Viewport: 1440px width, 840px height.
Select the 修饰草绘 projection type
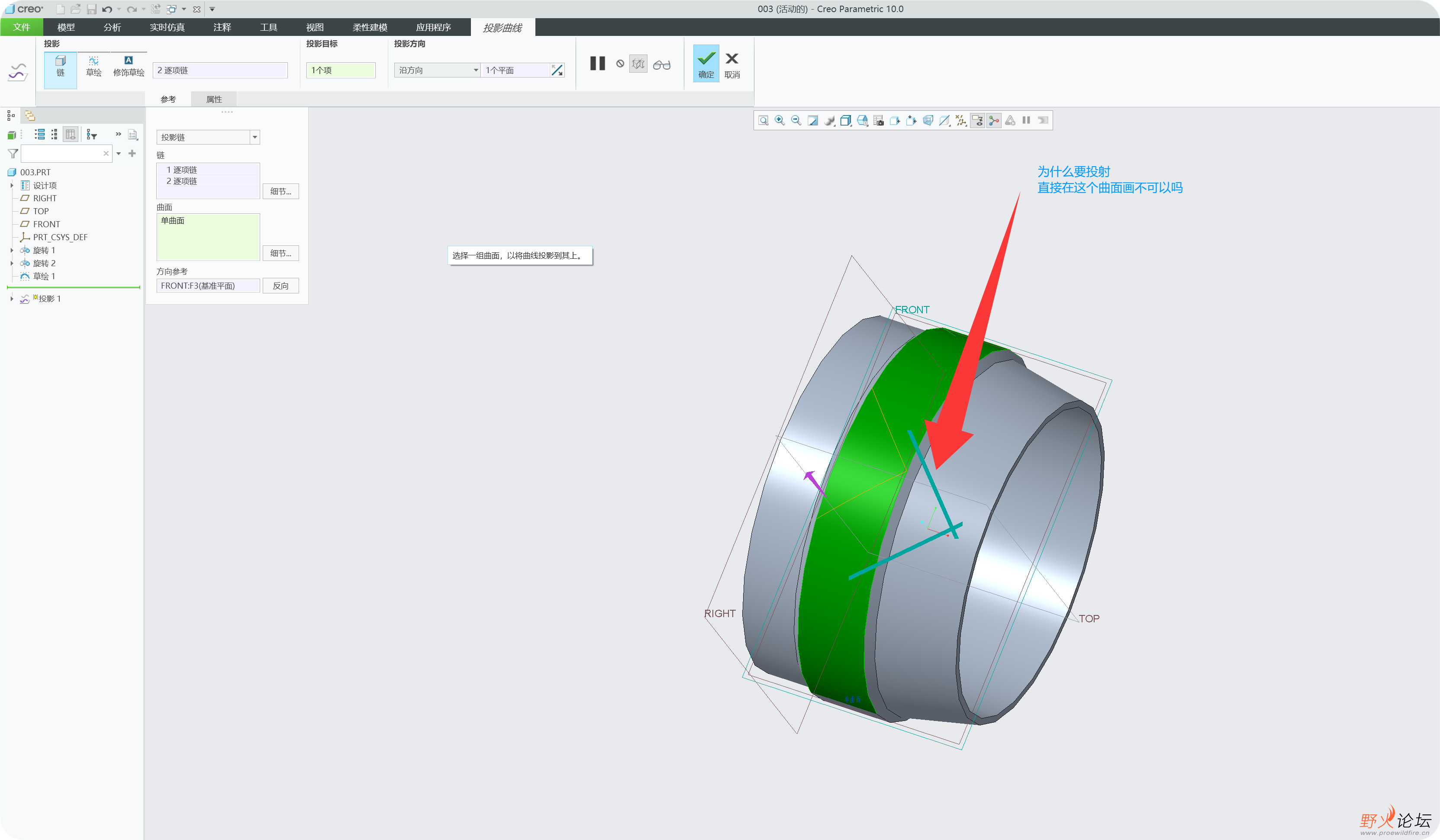(x=129, y=66)
